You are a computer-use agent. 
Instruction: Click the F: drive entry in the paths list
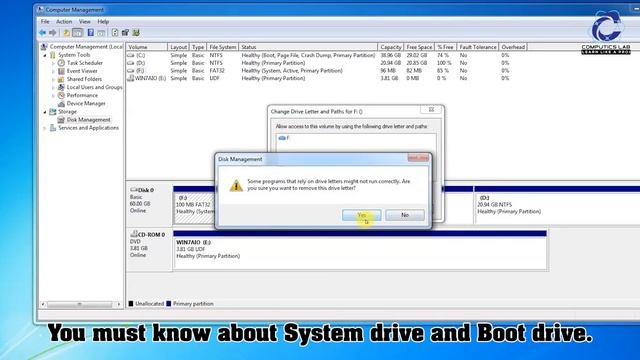pos(284,138)
